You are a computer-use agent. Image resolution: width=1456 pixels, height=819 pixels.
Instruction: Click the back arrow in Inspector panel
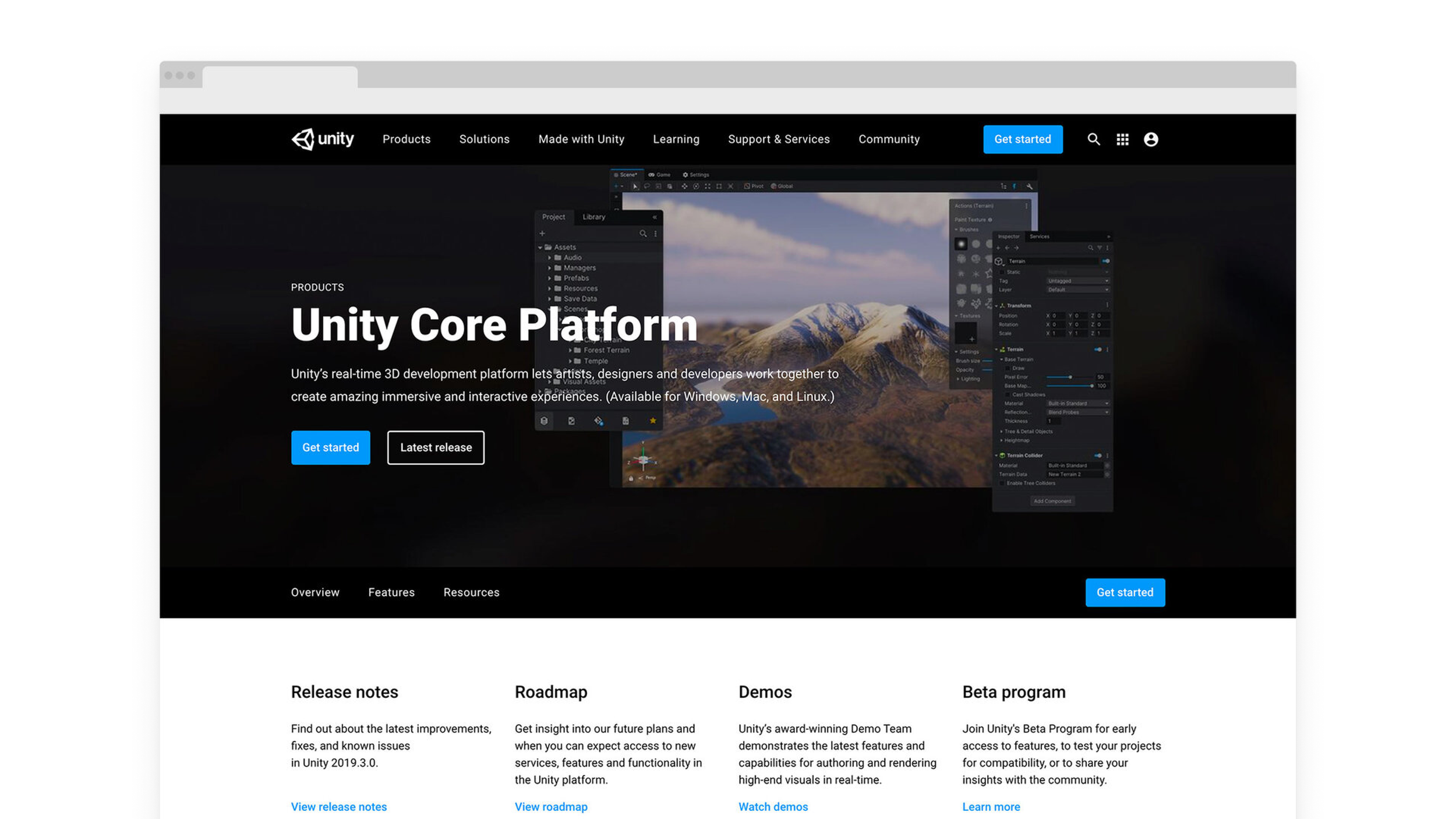point(1008,248)
